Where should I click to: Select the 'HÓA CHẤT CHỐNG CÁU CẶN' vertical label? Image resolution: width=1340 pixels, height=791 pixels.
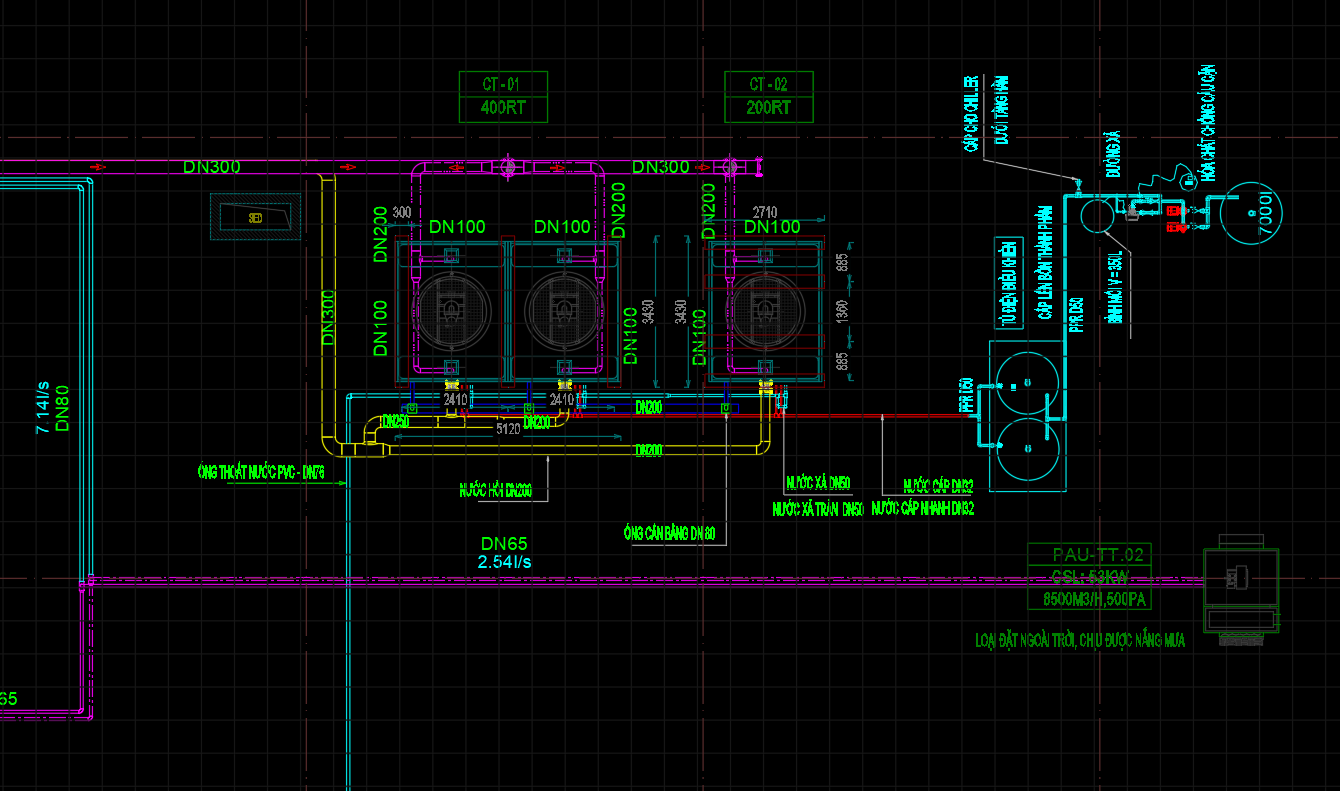point(1209,123)
